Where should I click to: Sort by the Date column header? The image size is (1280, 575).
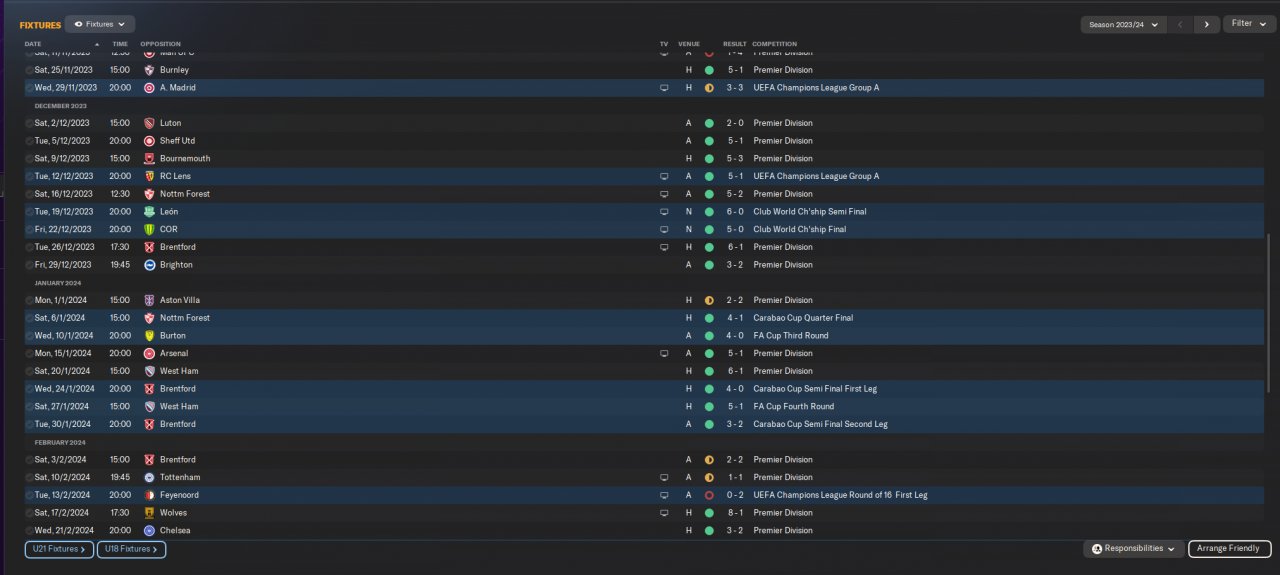(33, 44)
